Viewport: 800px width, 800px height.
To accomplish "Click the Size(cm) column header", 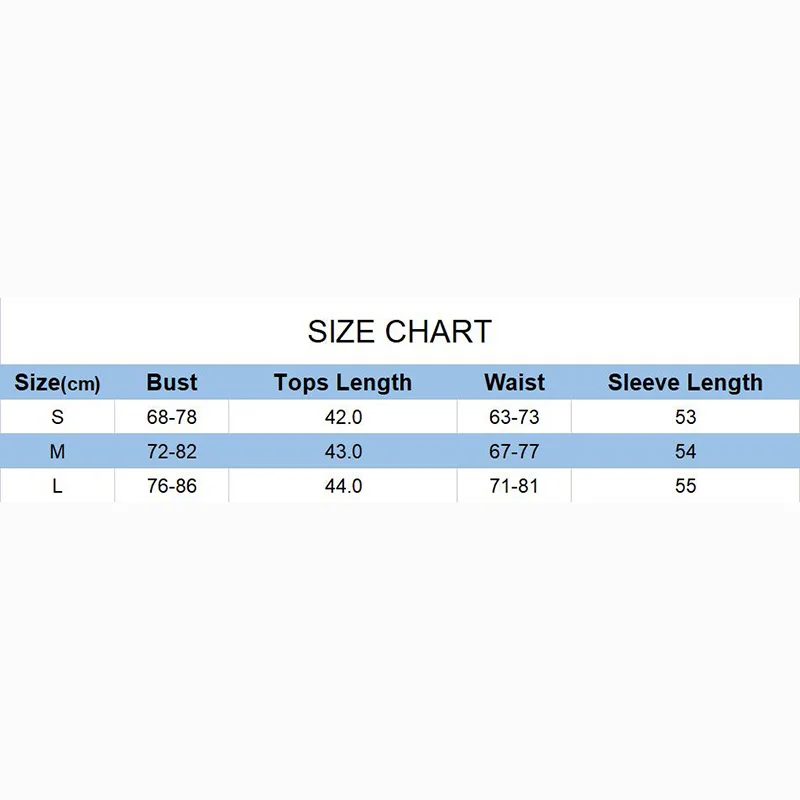I will (57, 383).
